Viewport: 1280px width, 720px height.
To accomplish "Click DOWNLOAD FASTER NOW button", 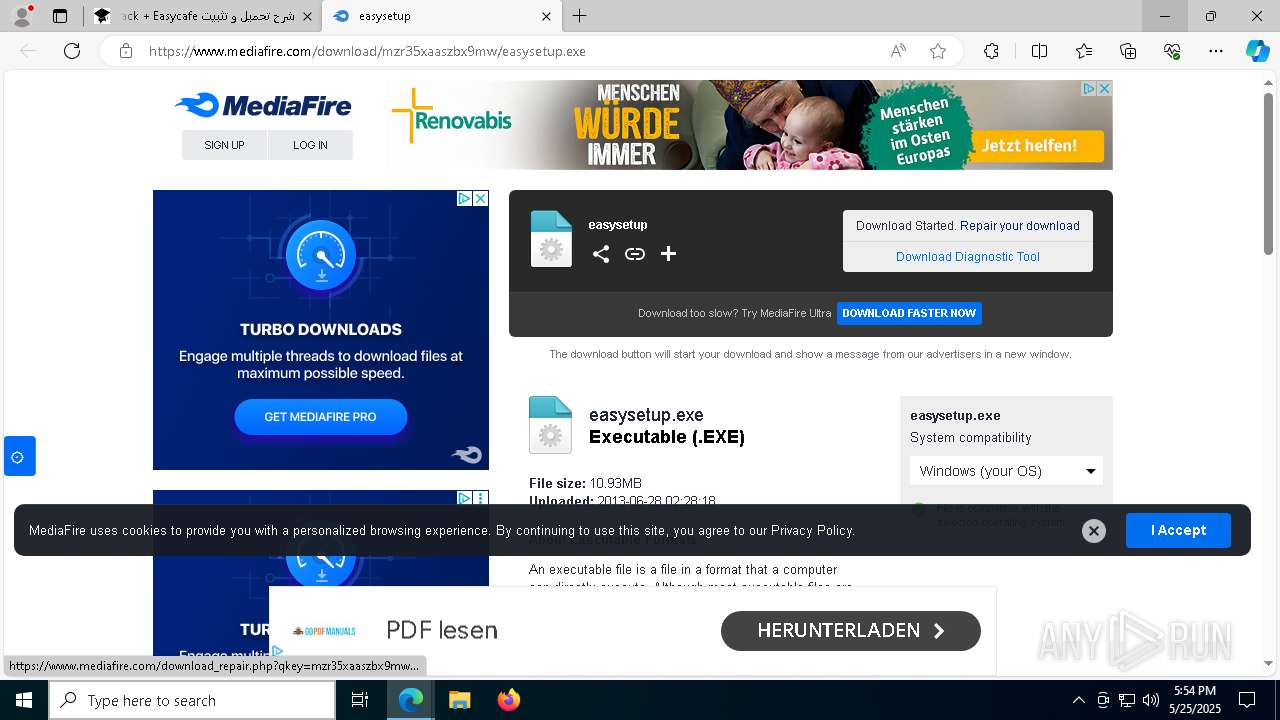I will (x=909, y=313).
